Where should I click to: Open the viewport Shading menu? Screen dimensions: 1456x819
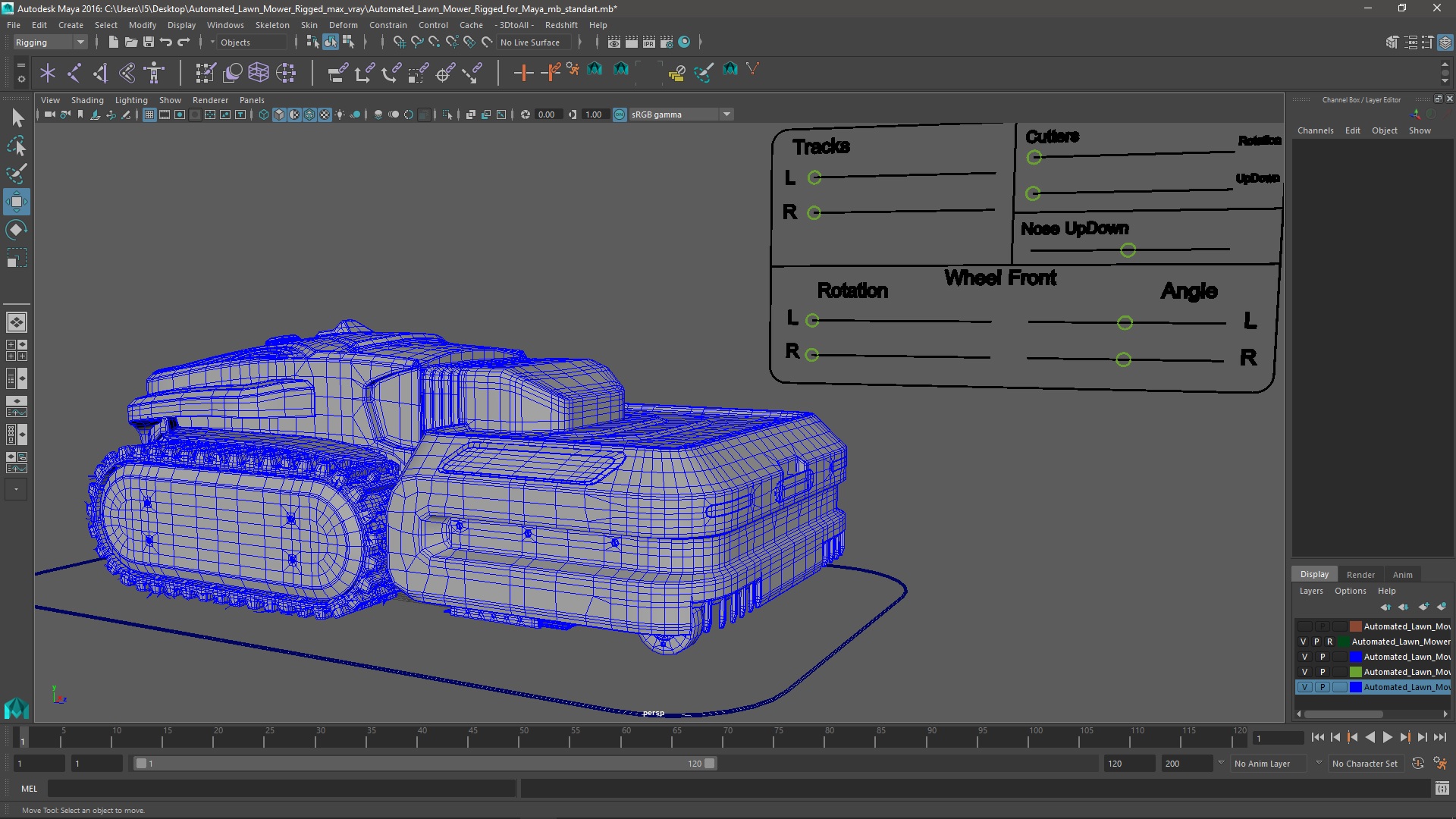click(87, 100)
